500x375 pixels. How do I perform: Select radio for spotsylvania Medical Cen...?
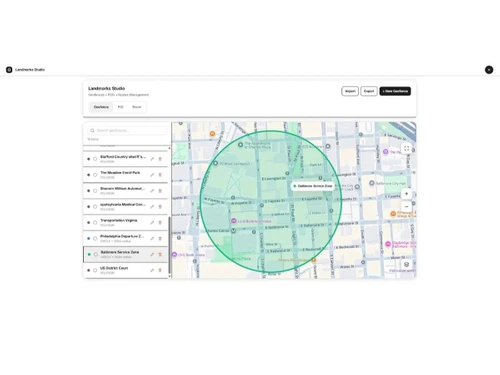95,207
